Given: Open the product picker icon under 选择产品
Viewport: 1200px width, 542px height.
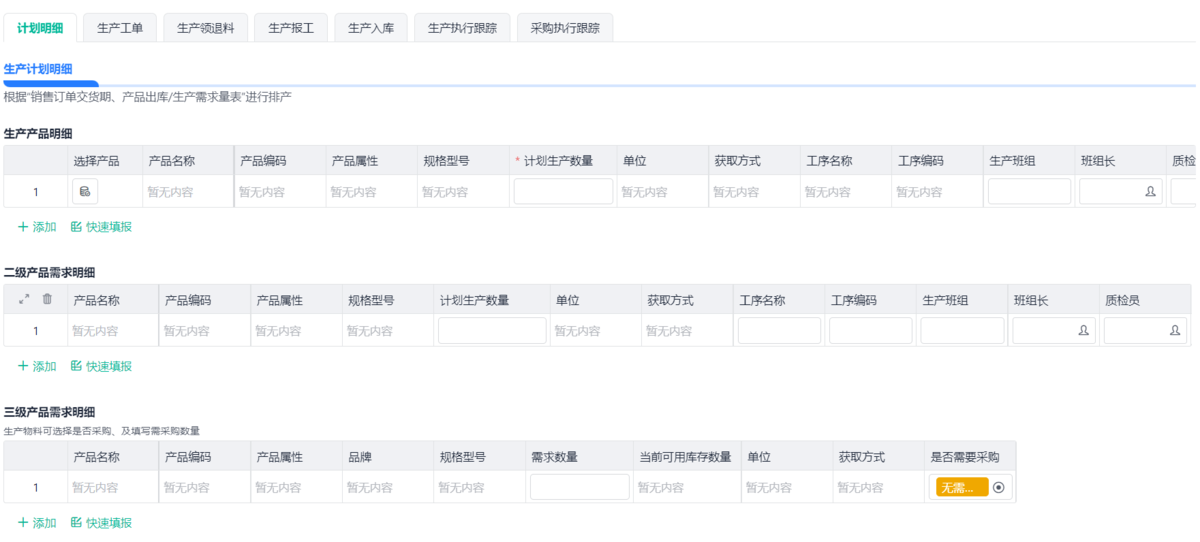Looking at the screenshot, I should [85, 191].
